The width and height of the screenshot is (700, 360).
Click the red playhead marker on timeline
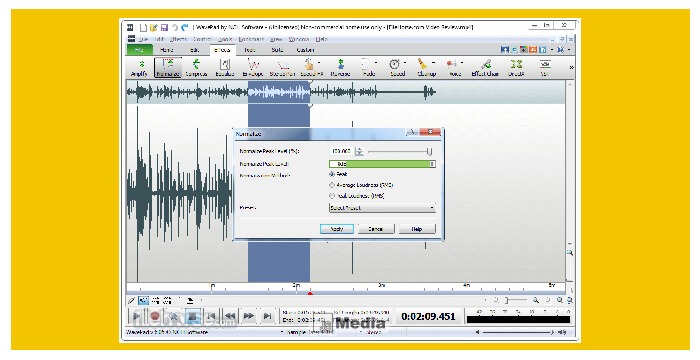pos(310,293)
